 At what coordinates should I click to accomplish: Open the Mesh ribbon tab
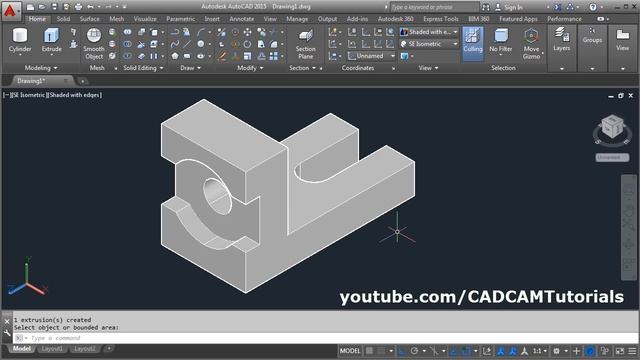coord(116,19)
